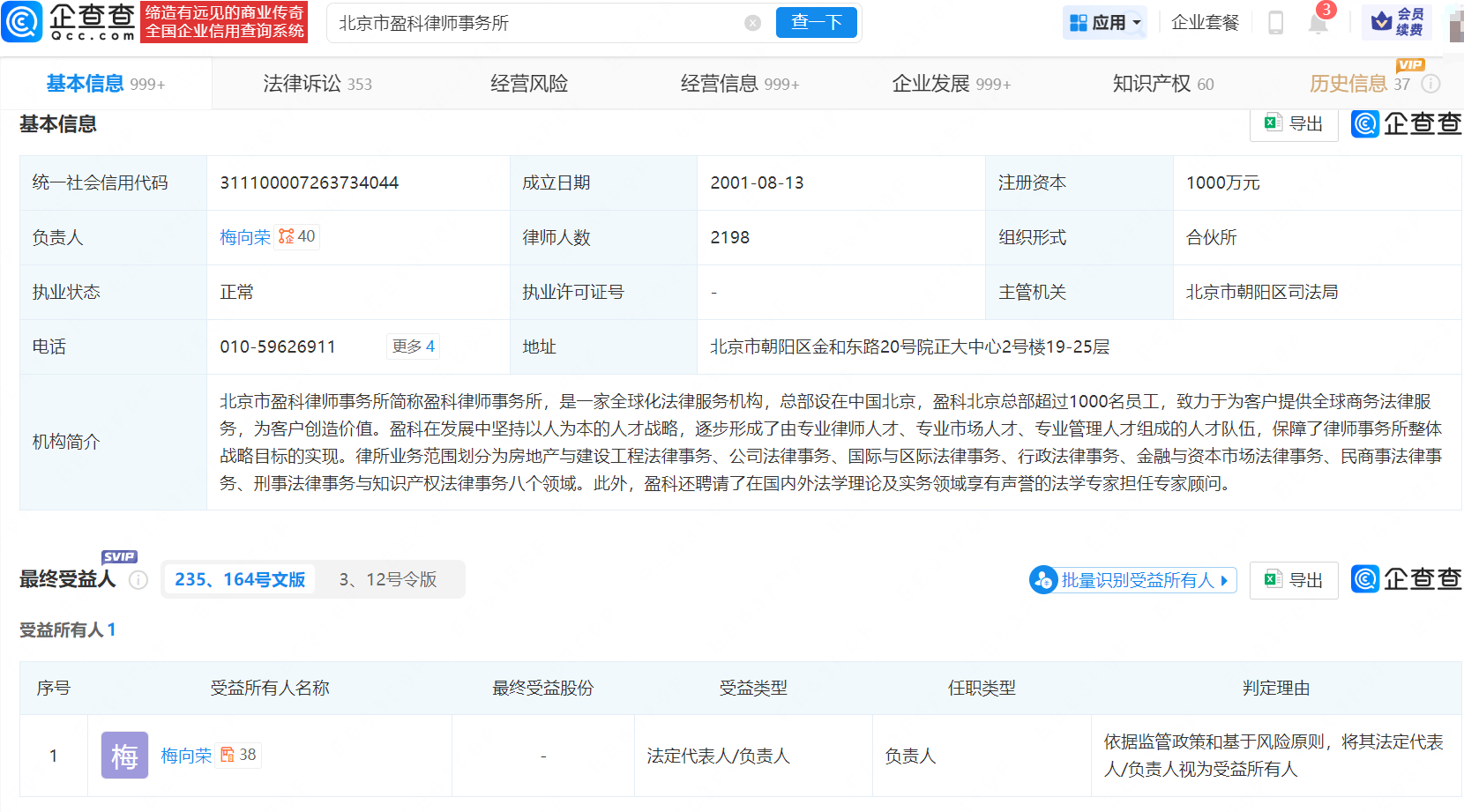Select the 3、12号令版 option
This screenshot has height=812, width=1464.
click(x=388, y=579)
